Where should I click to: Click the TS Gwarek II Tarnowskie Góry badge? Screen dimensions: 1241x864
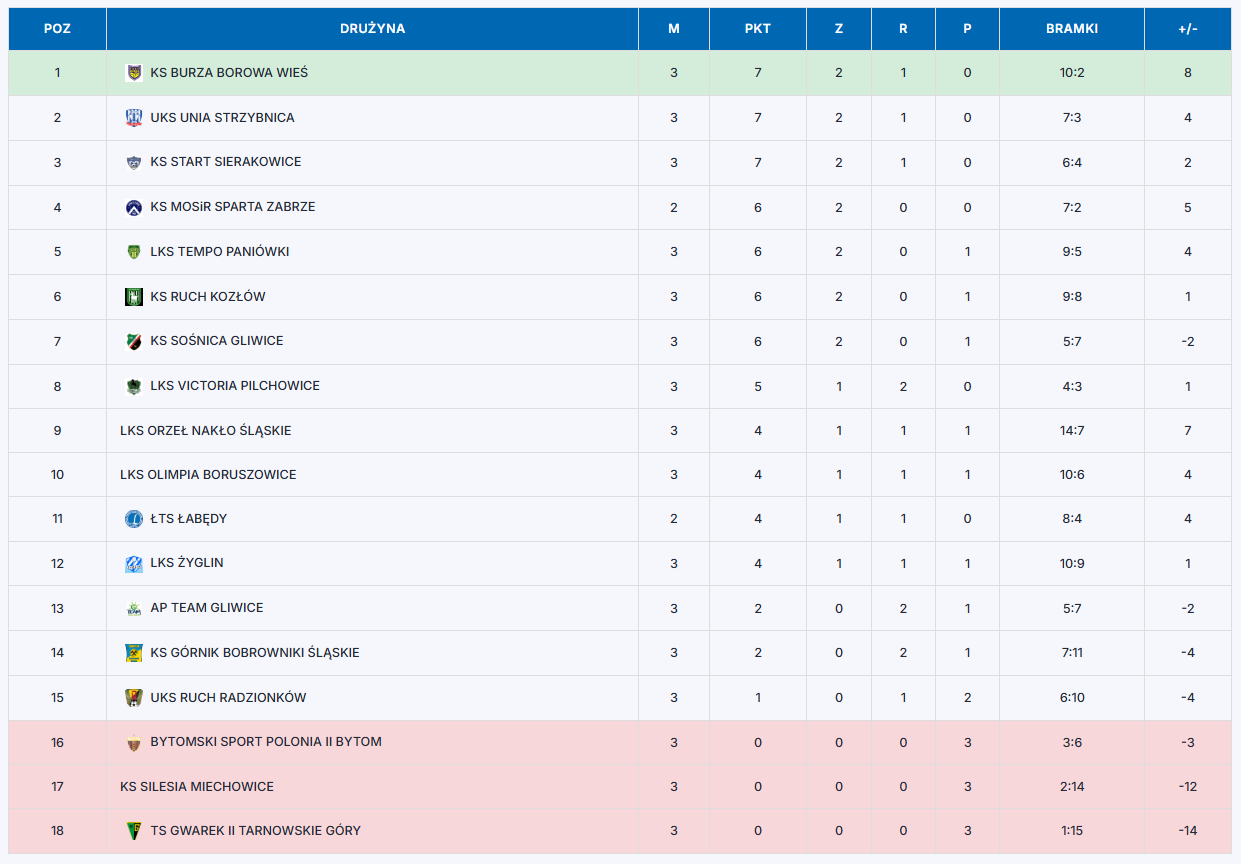(133, 831)
